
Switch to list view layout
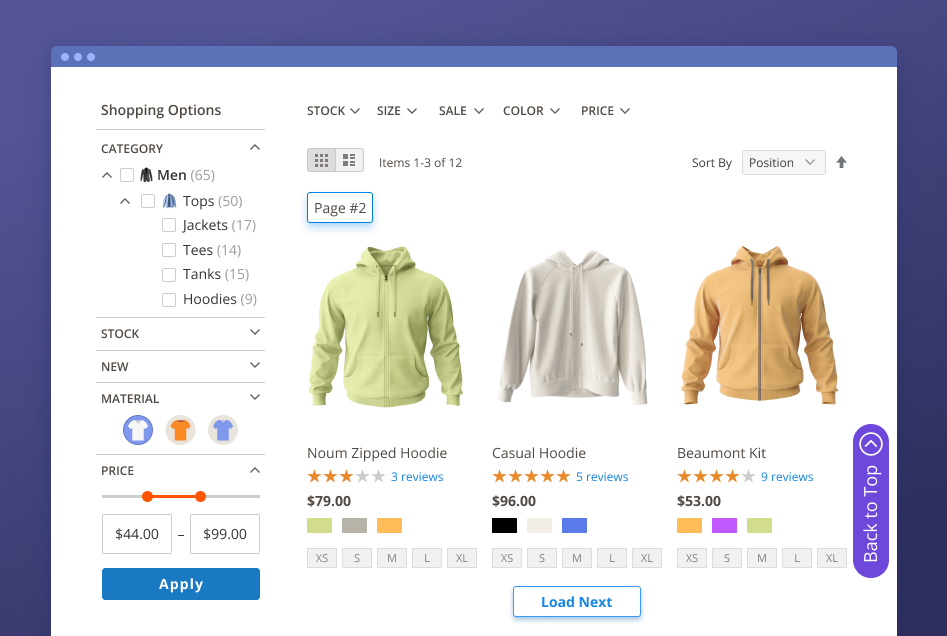tap(349, 160)
